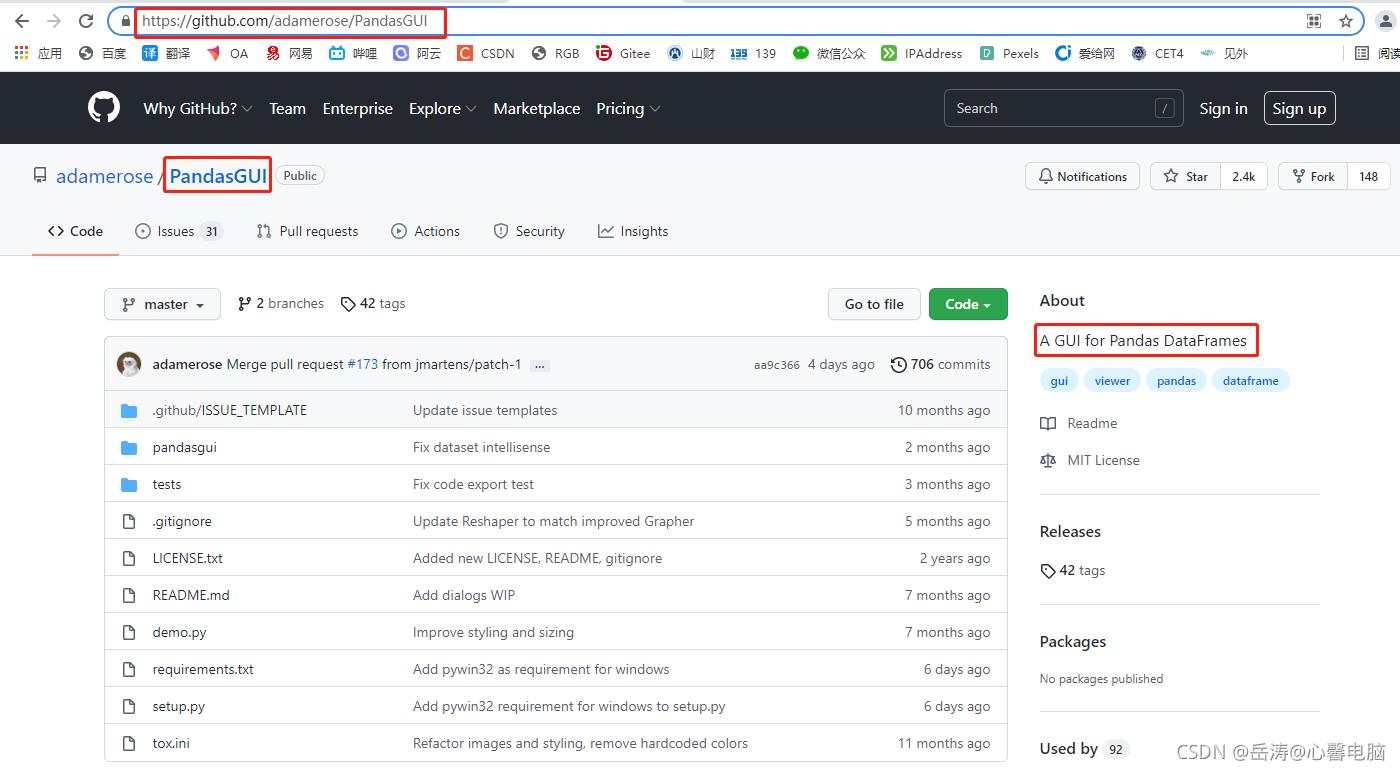This screenshot has width=1400, height=770.
Task: Fork the repository
Action: point(1313,176)
